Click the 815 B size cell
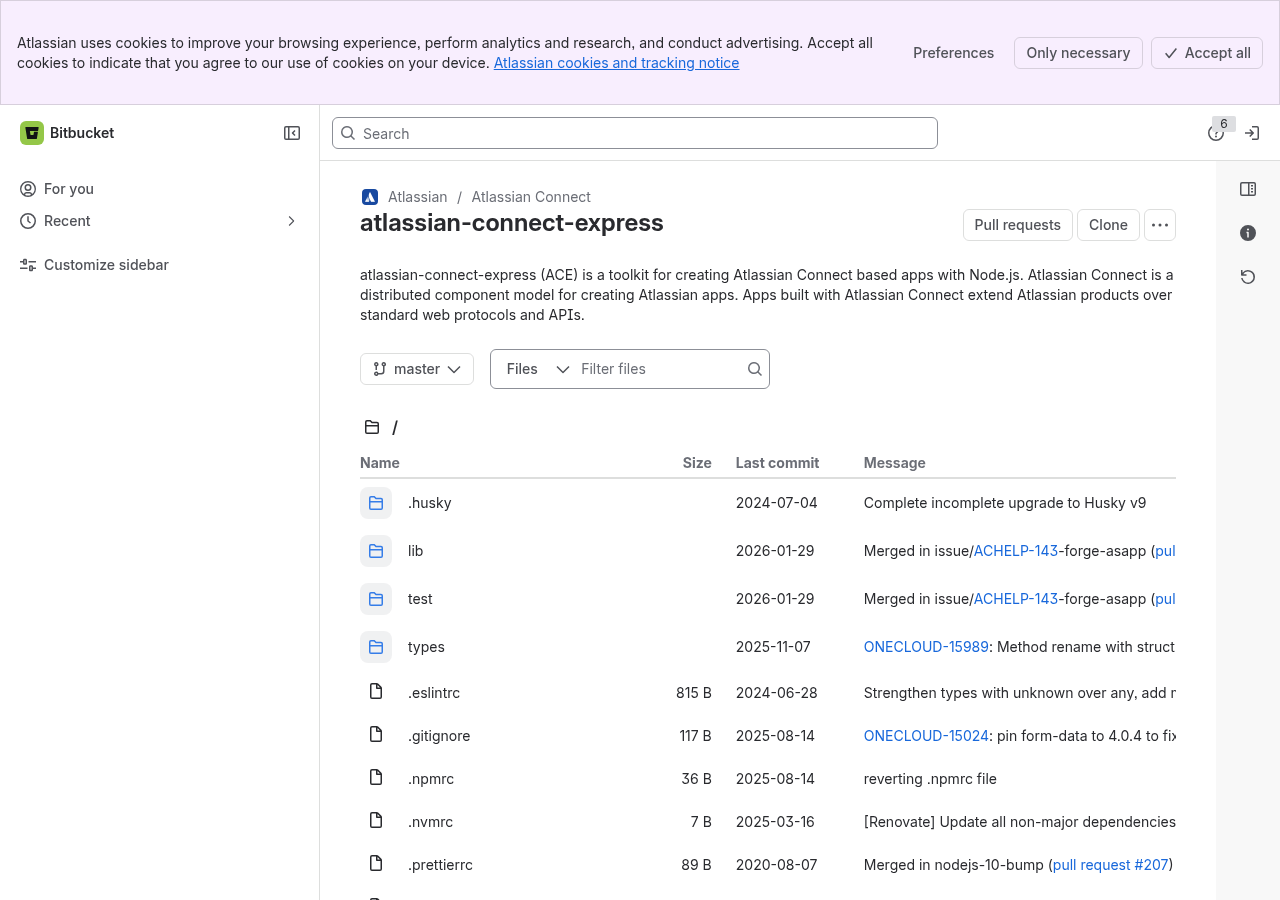1280x900 pixels. pos(694,693)
